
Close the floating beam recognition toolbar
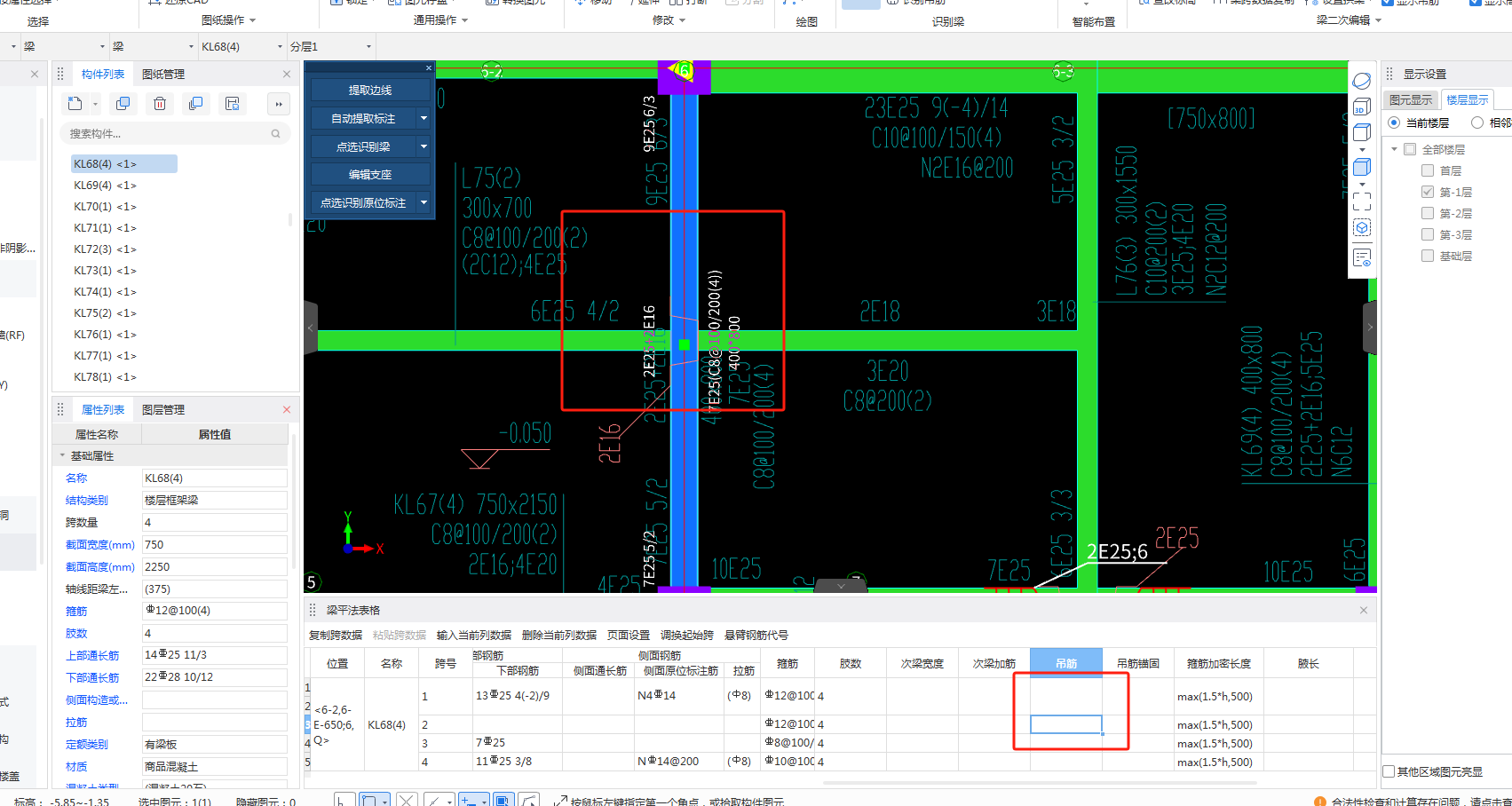429,67
